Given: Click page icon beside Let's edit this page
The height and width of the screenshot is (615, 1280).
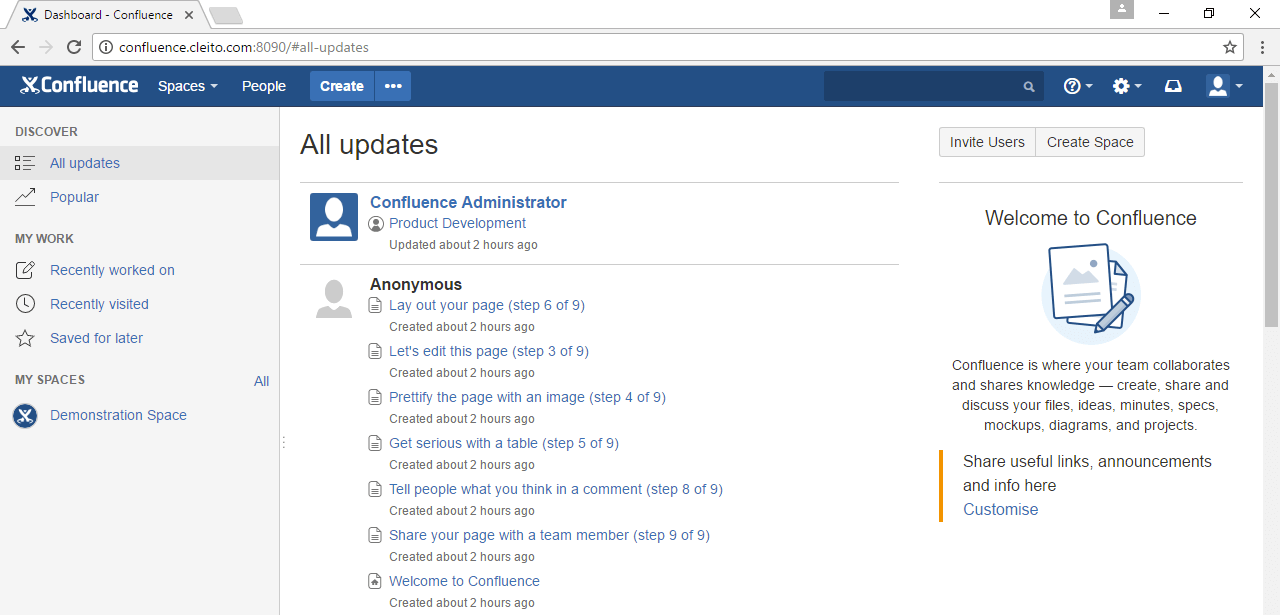Looking at the screenshot, I should (376, 351).
